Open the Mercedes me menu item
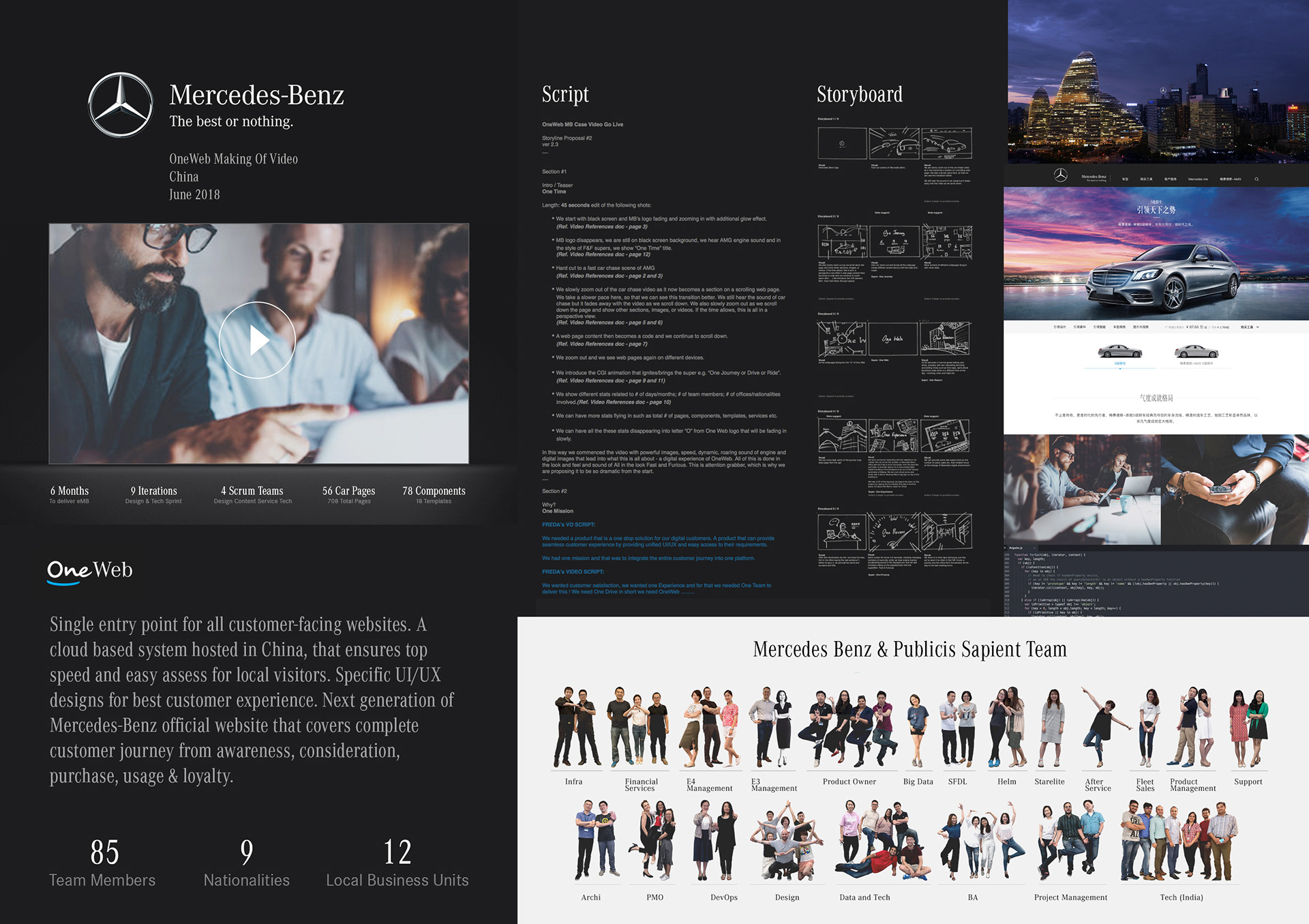 pyautogui.click(x=1198, y=179)
